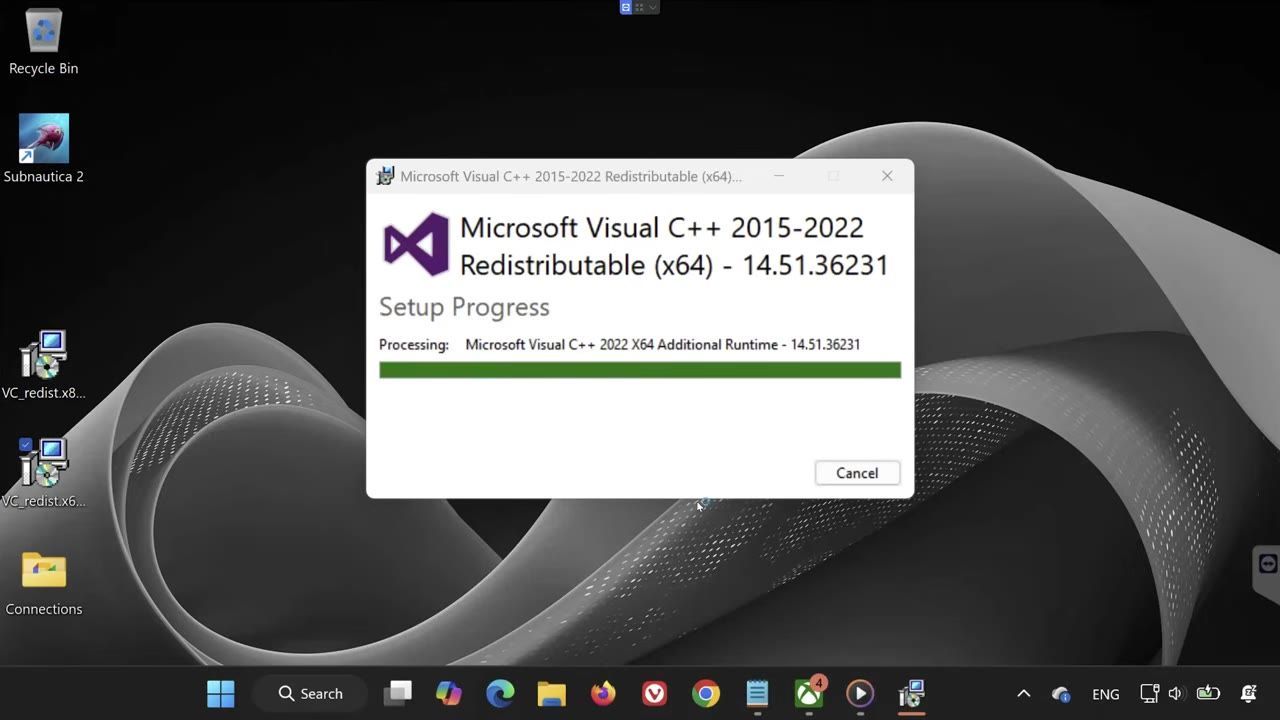Open network settings from tray icon
Image resolution: width=1280 pixels, height=720 pixels.
(x=1150, y=693)
